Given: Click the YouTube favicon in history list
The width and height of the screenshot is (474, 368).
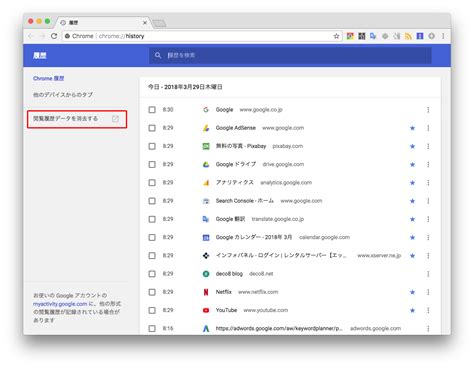Looking at the screenshot, I should tap(206, 310).
